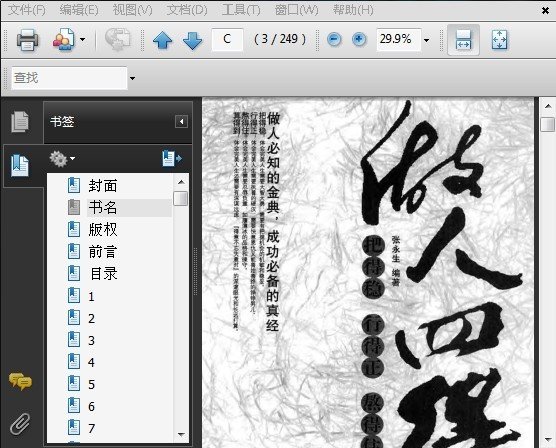
Task: Open the 视图(V) menu
Action: [x=132, y=10]
